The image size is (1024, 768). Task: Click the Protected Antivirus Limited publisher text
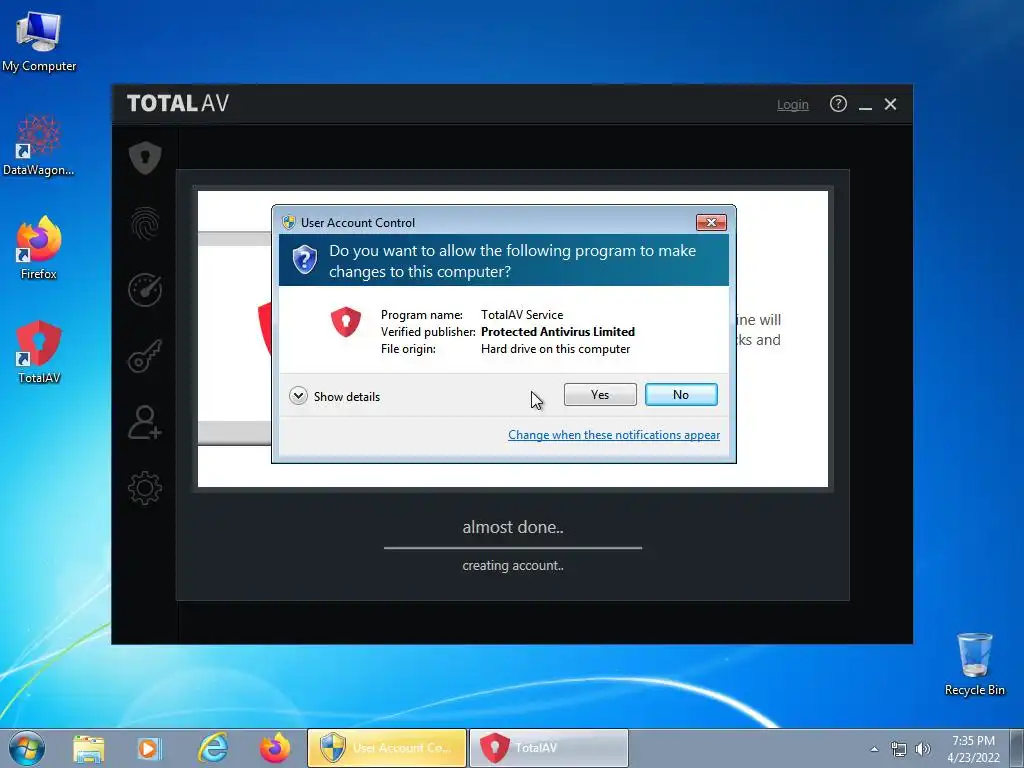click(x=558, y=332)
